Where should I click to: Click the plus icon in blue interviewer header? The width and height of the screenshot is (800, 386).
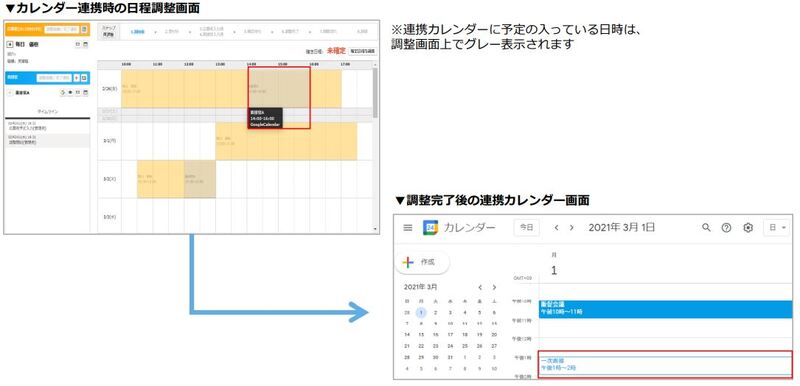(77, 78)
